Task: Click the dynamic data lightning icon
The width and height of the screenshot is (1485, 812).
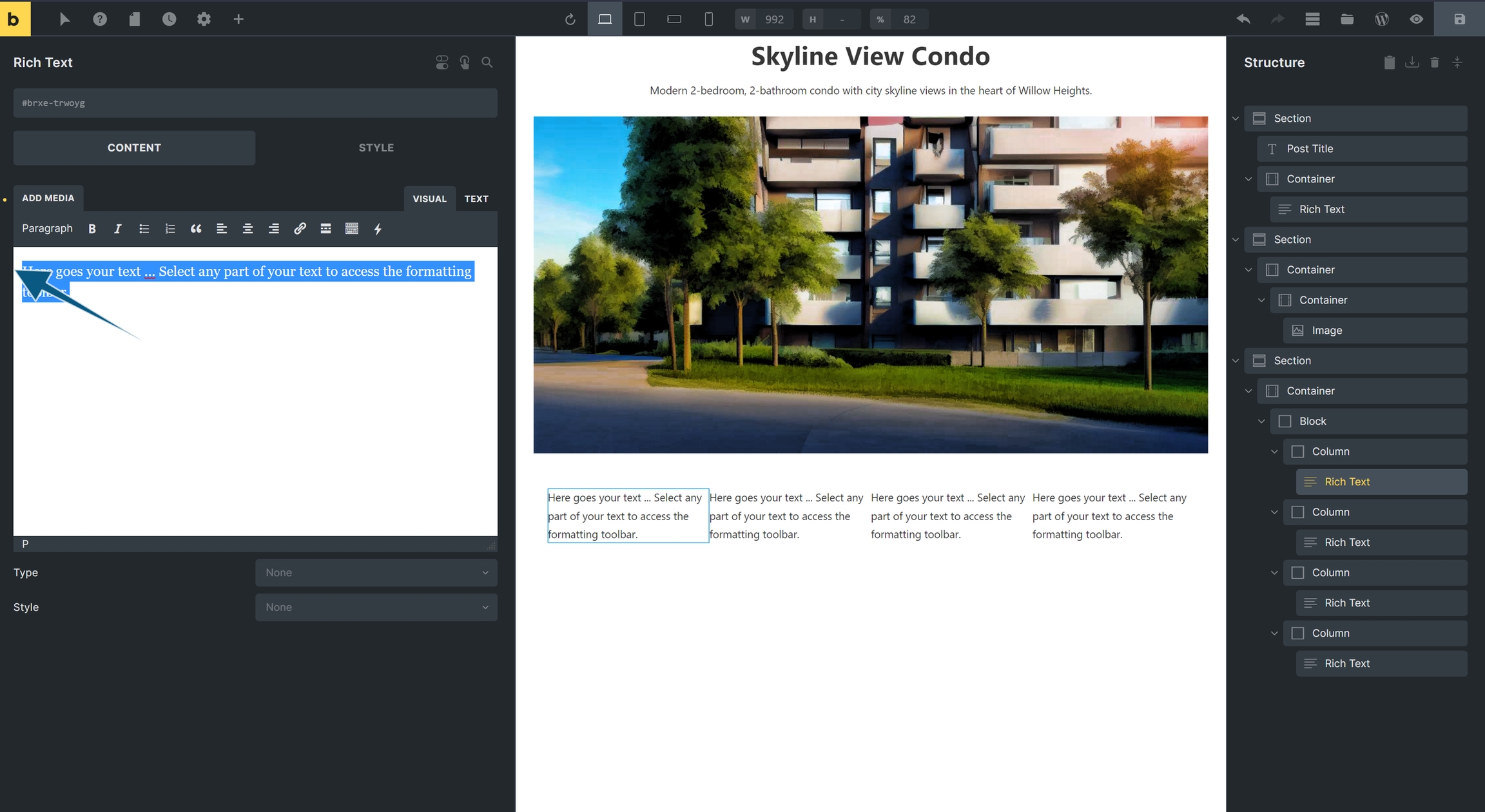Action: click(378, 229)
